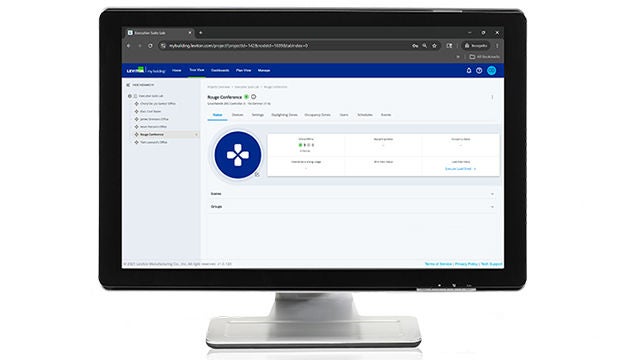Click the room icon for the last tree row
Viewport: 640px width, 360px height.
click(137, 142)
